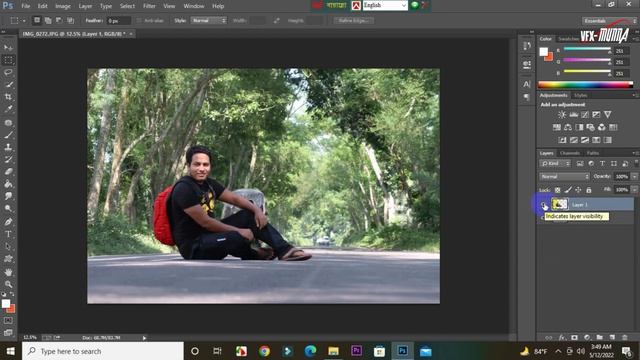Viewport: 640px width, 360px height.
Task: Select the Rectangular Marquee tool
Action: tap(8, 60)
